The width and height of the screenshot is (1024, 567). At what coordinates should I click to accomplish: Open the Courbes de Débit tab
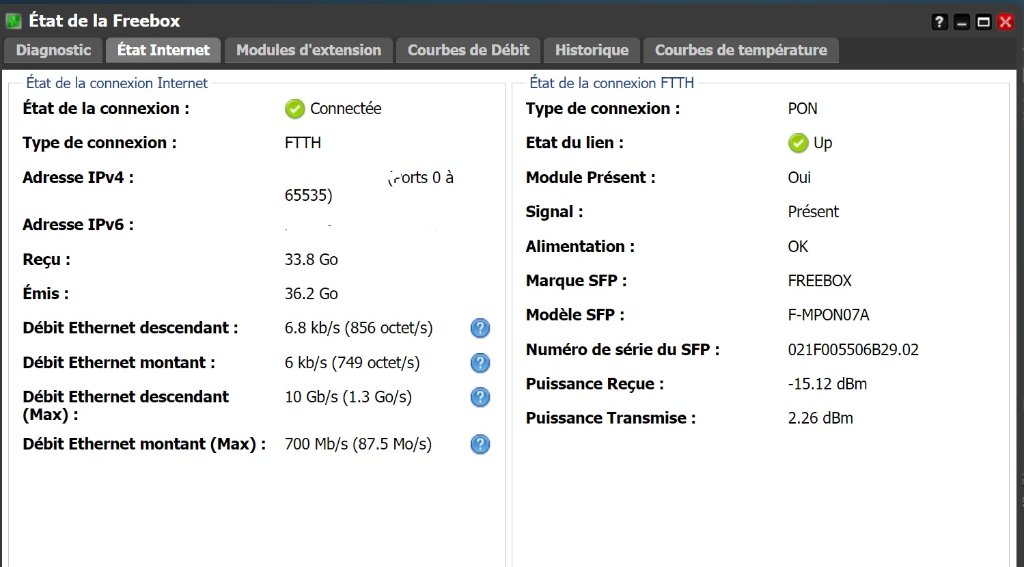(468, 50)
